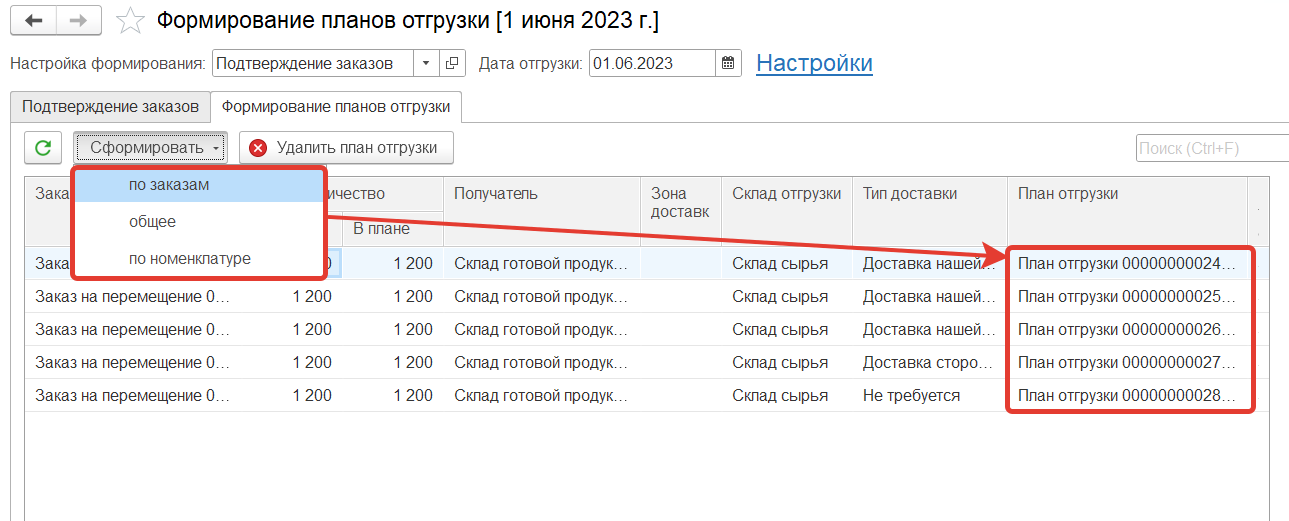Expand the Настройка формирования dropdown arrow
Screen dimensions: 1289x521
tap(426, 63)
